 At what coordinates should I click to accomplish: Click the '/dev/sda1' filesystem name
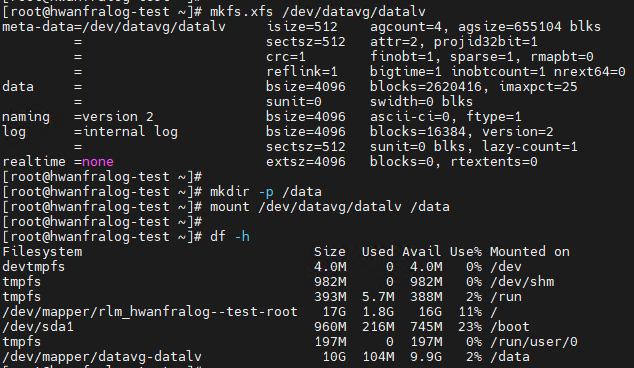(x=38, y=326)
